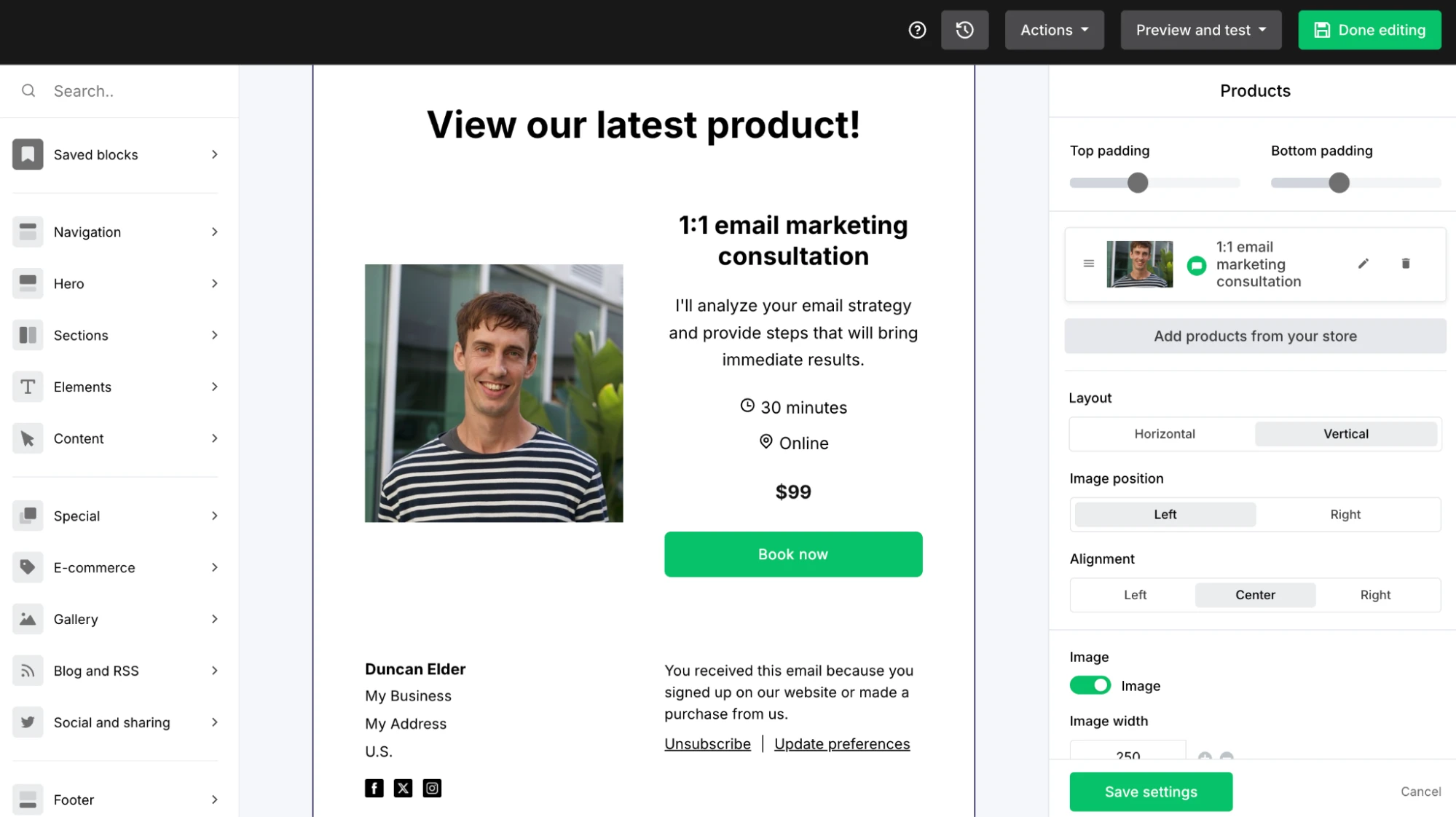Open the Preview and test menu
The width and height of the screenshot is (1456, 817).
coord(1200,30)
